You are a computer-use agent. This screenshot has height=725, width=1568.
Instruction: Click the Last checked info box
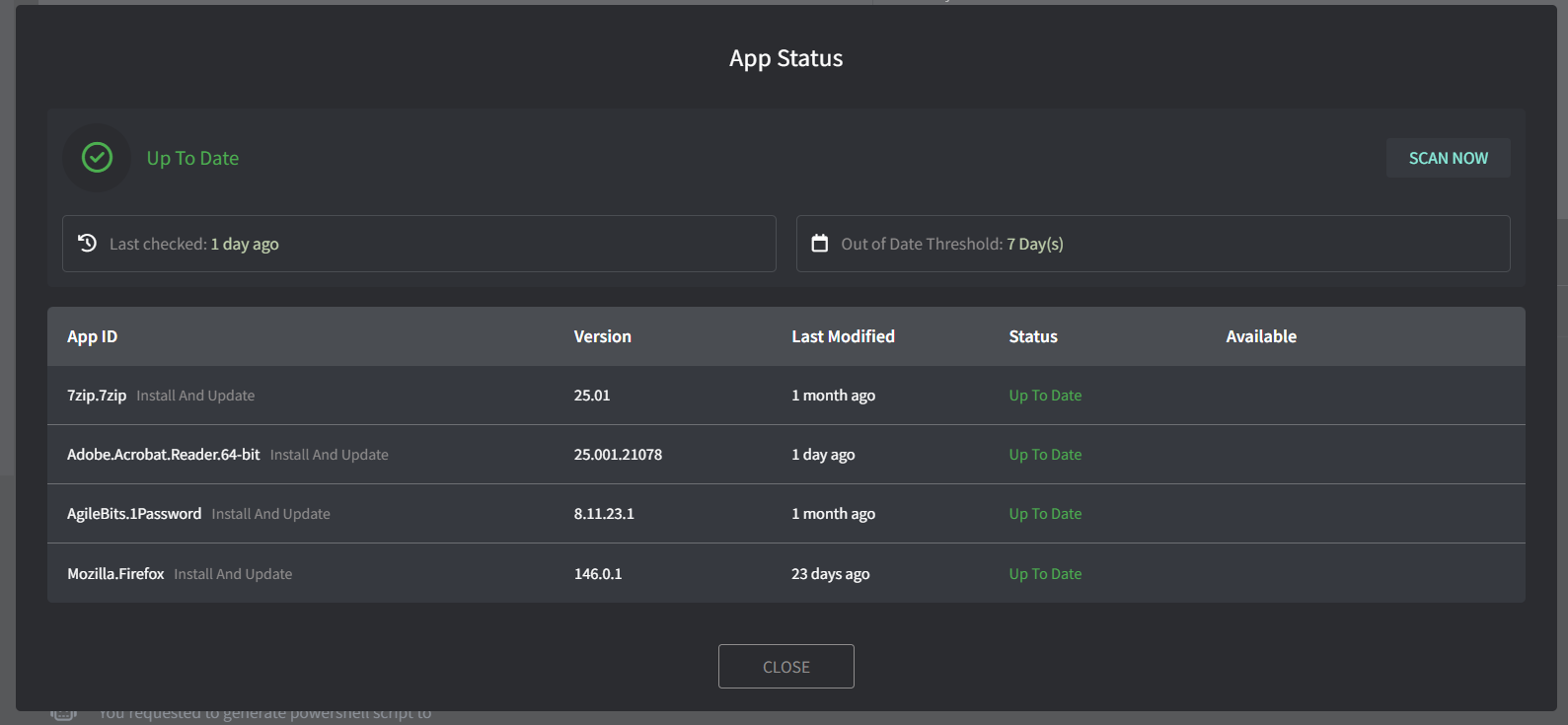pos(418,244)
